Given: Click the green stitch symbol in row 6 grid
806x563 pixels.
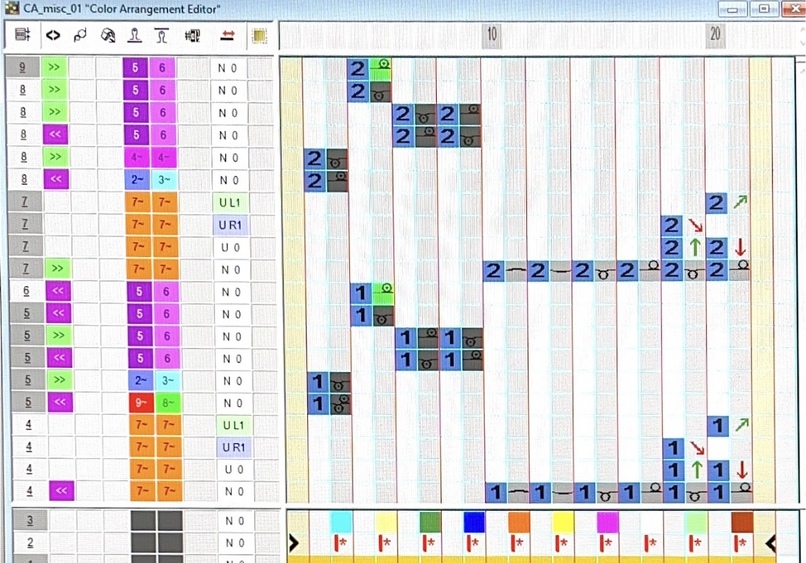Looking at the screenshot, I should tap(383, 293).
